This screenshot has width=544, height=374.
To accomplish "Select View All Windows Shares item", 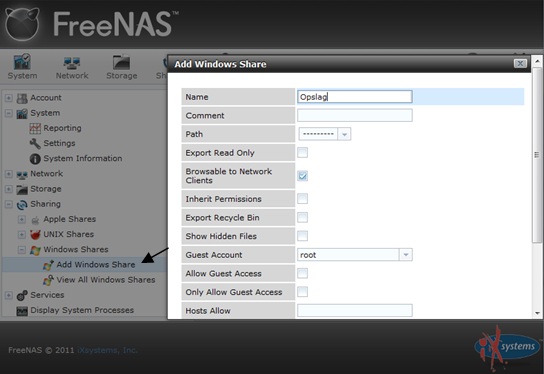I will (x=106, y=280).
